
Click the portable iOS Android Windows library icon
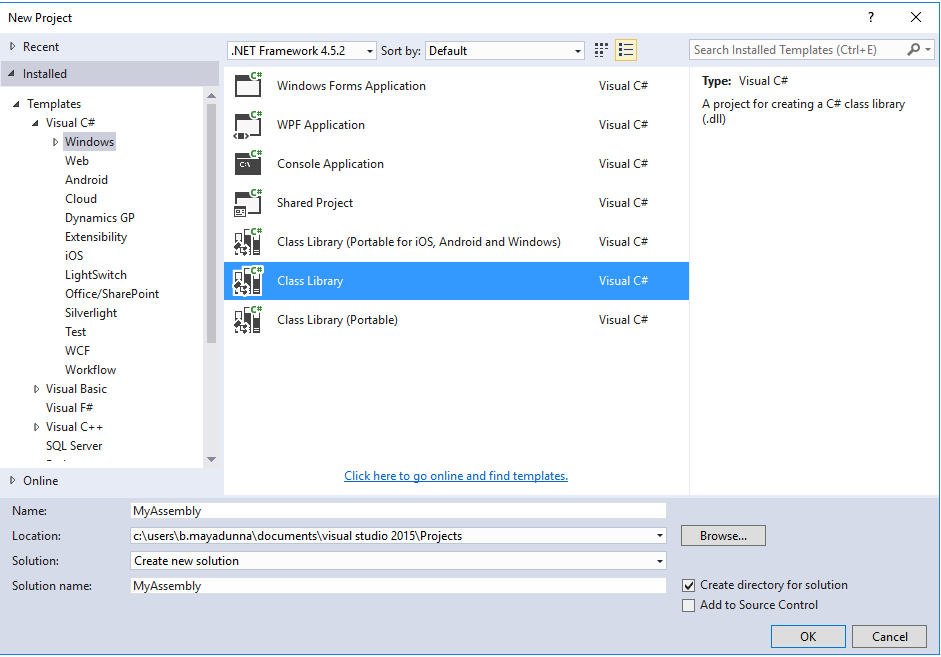(248, 242)
